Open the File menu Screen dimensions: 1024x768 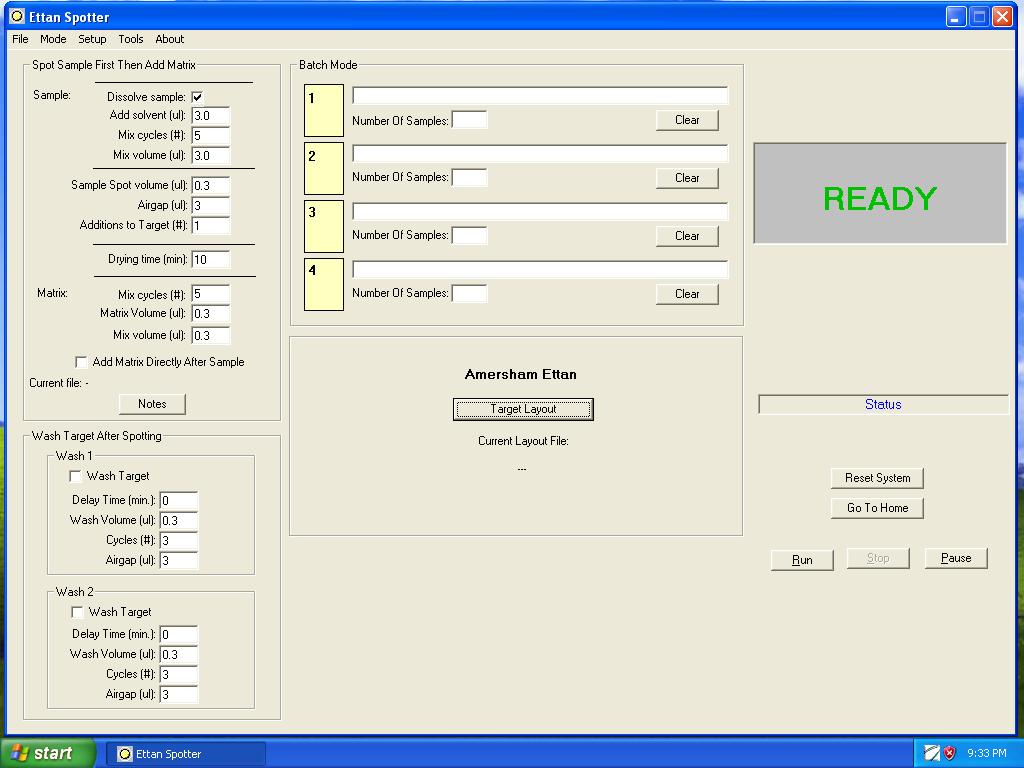point(19,39)
